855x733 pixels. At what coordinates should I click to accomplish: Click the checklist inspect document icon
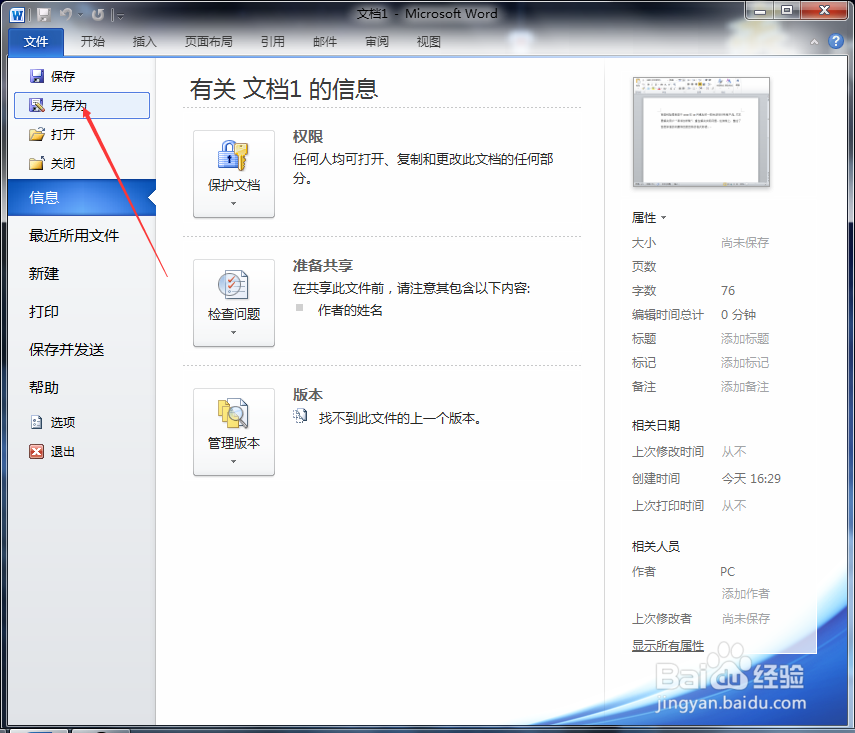pyautogui.click(x=233, y=285)
